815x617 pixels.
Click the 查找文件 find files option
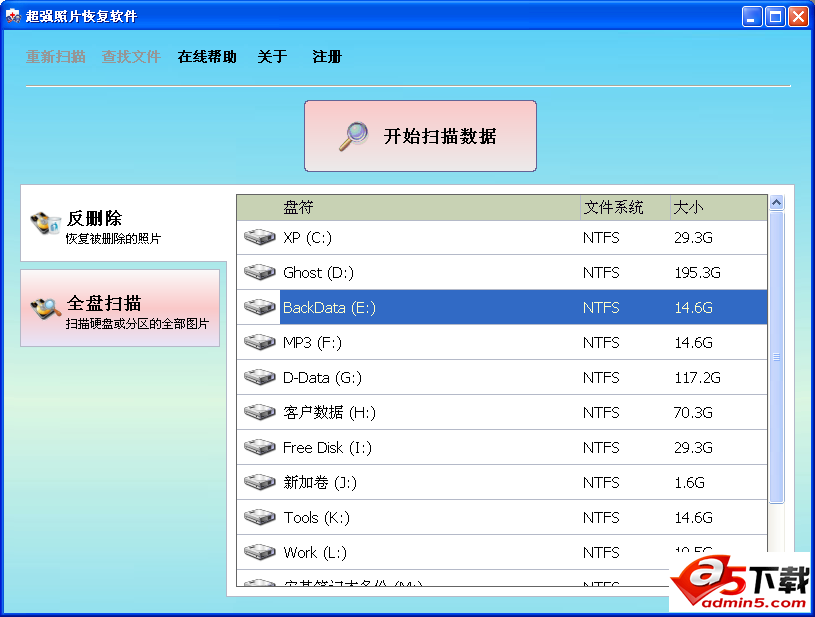point(130,57)
